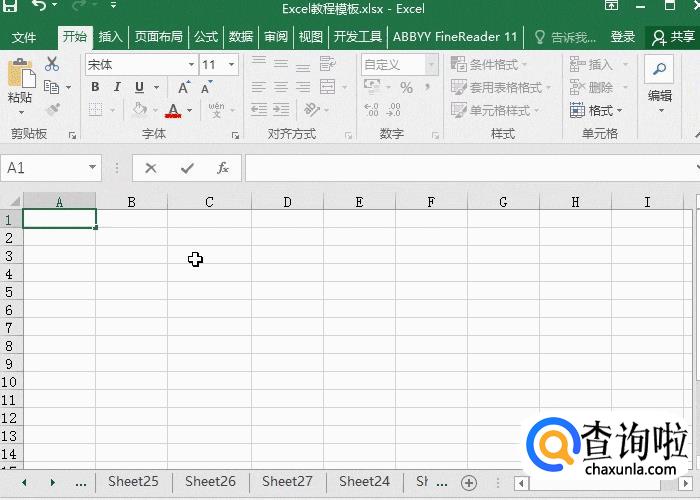
Task: Click the 登录 sign-in link
Action: (622, 37)
